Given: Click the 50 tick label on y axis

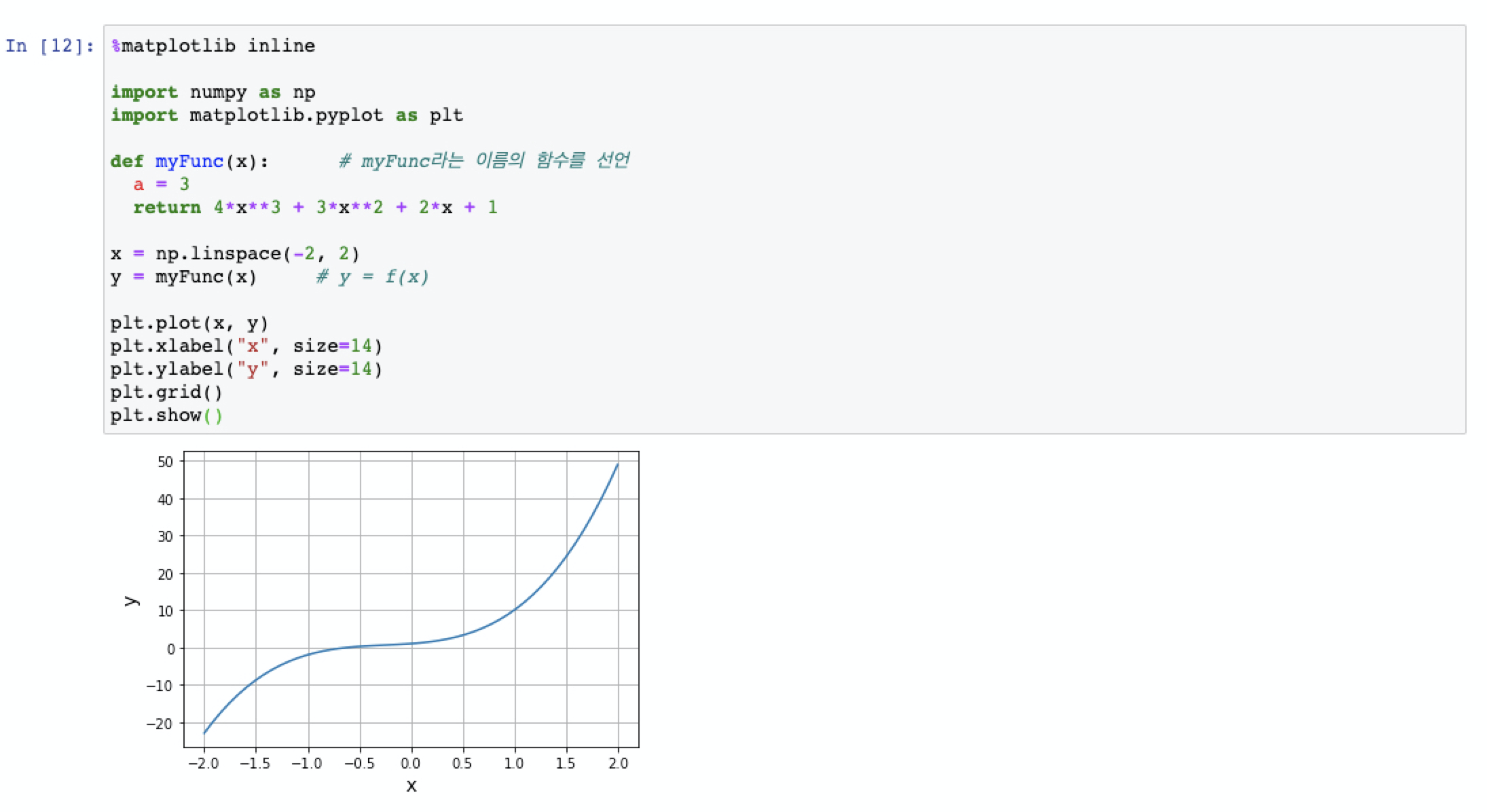Looking at the screenshot, I should (165, 462).
